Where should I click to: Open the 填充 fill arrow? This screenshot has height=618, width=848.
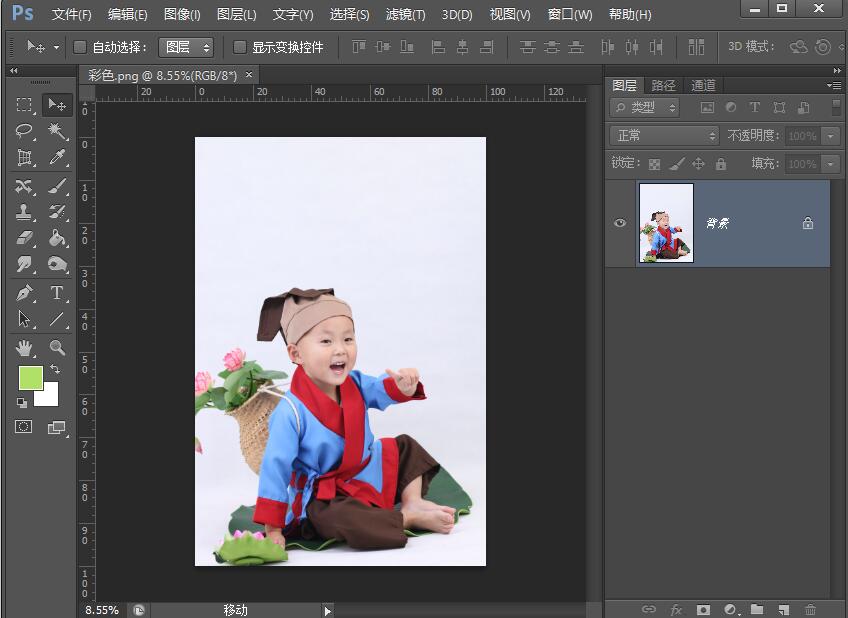[x=831, y=163]
